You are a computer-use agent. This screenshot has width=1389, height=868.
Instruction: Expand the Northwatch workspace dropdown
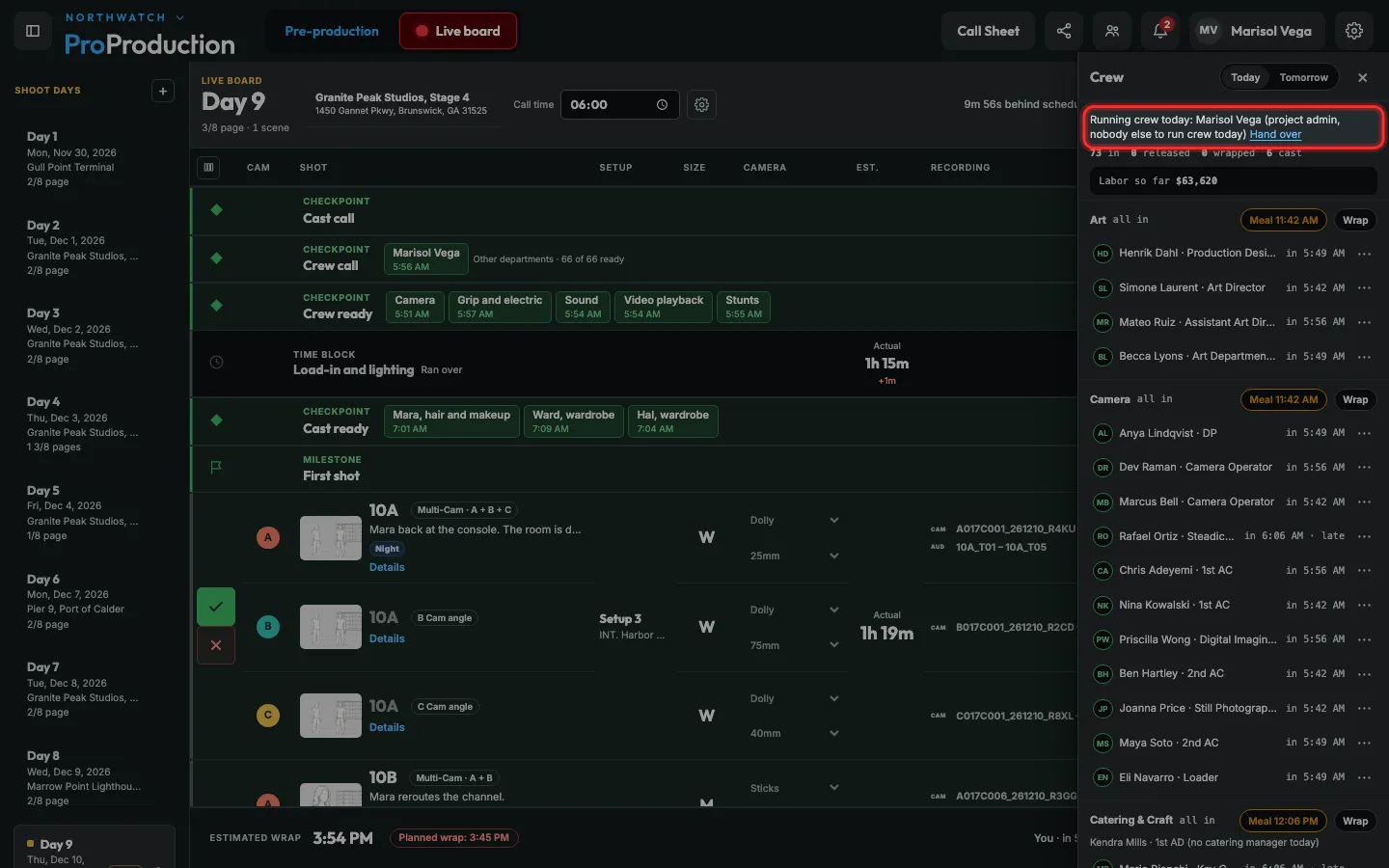point(124,17)
